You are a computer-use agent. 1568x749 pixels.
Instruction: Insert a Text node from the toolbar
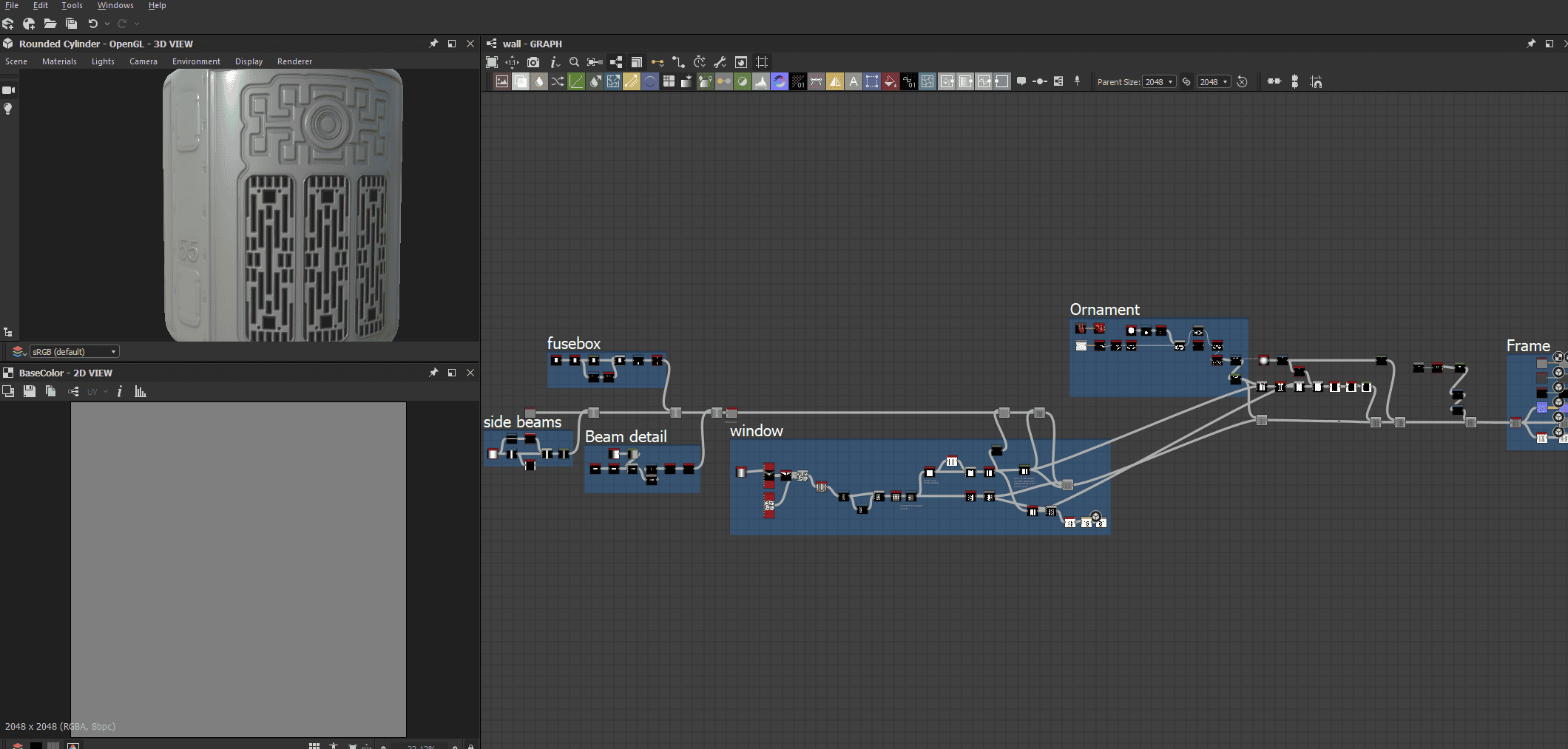[854, 82]
